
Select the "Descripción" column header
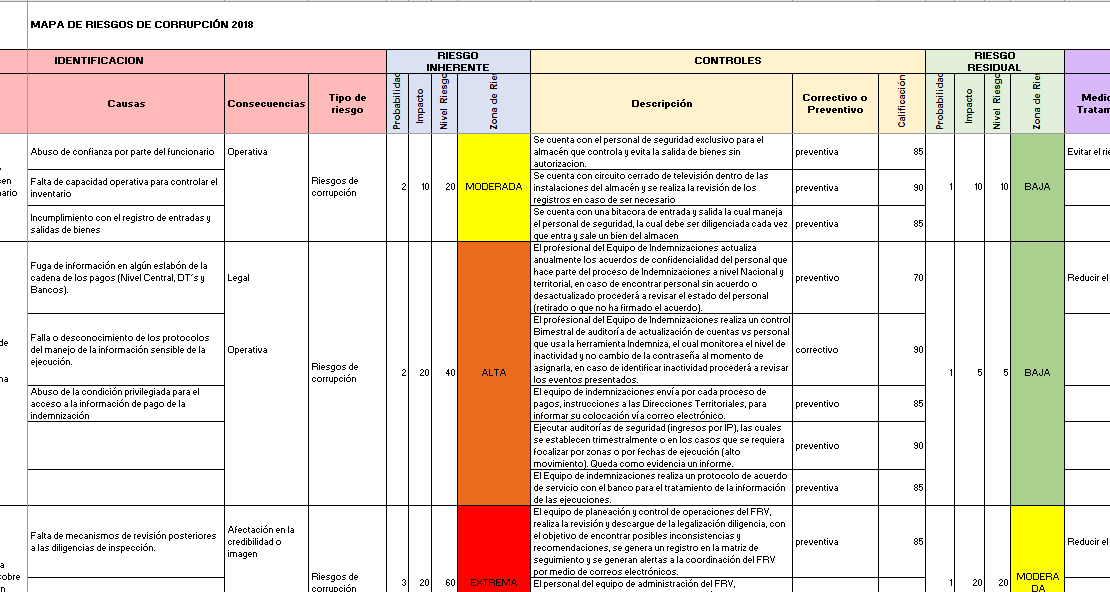[x=661, y=103]
